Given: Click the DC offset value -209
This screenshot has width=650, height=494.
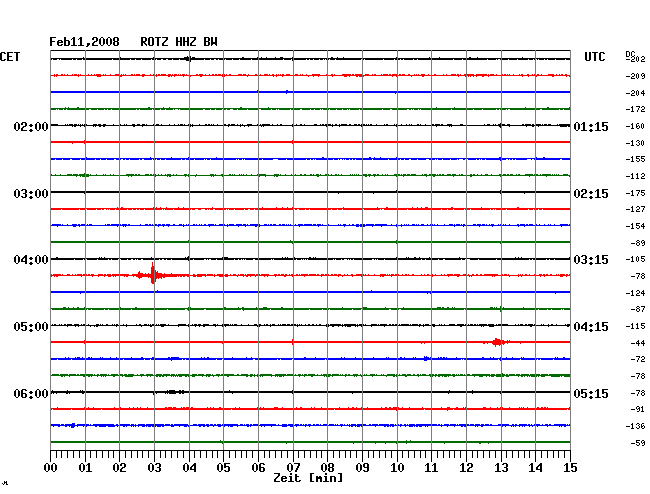Looking at the screenshot, I should coord(635,76).
